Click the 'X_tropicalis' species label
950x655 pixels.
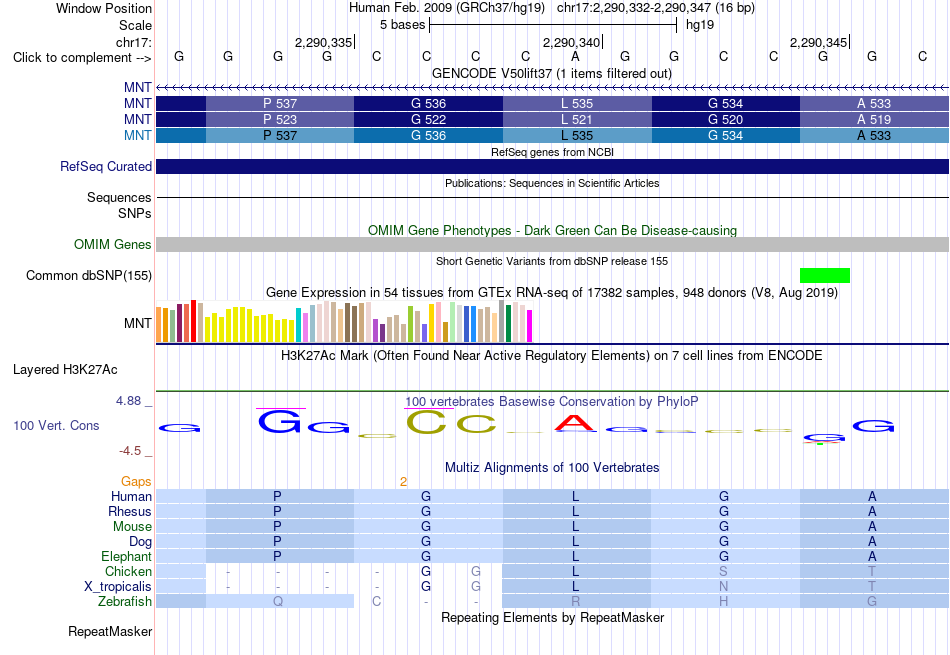click(x=118, y=587)
